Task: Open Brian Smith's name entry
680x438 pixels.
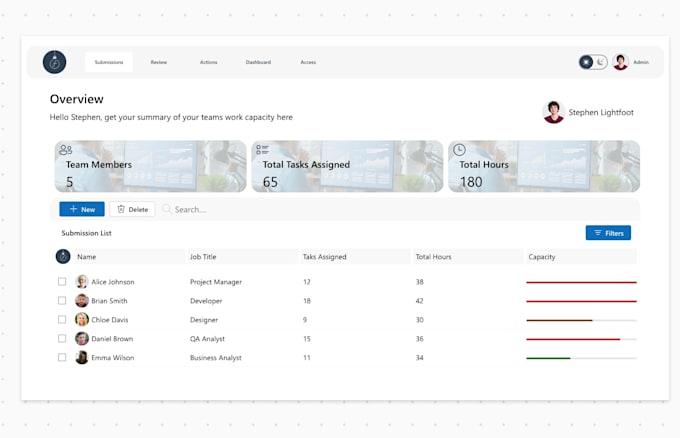Action: click(x=109, y=301)
